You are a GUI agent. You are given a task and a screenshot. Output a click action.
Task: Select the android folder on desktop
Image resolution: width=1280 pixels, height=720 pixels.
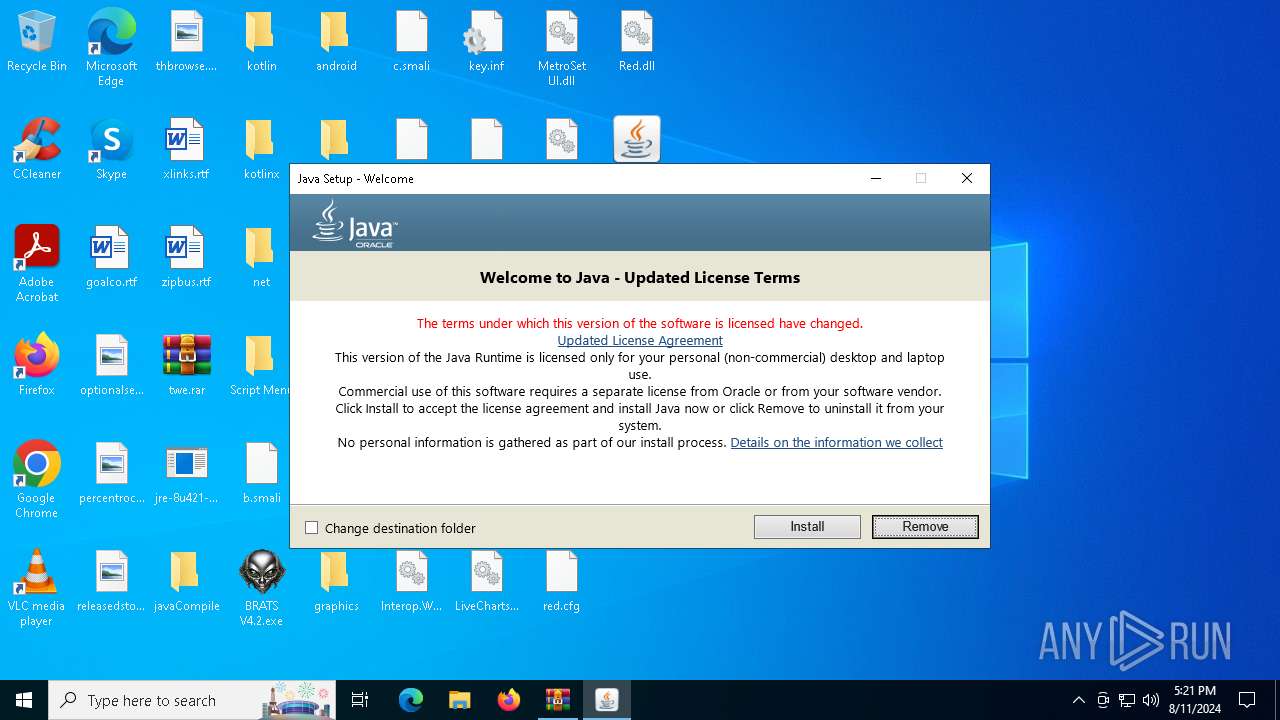tap(336, 42)
